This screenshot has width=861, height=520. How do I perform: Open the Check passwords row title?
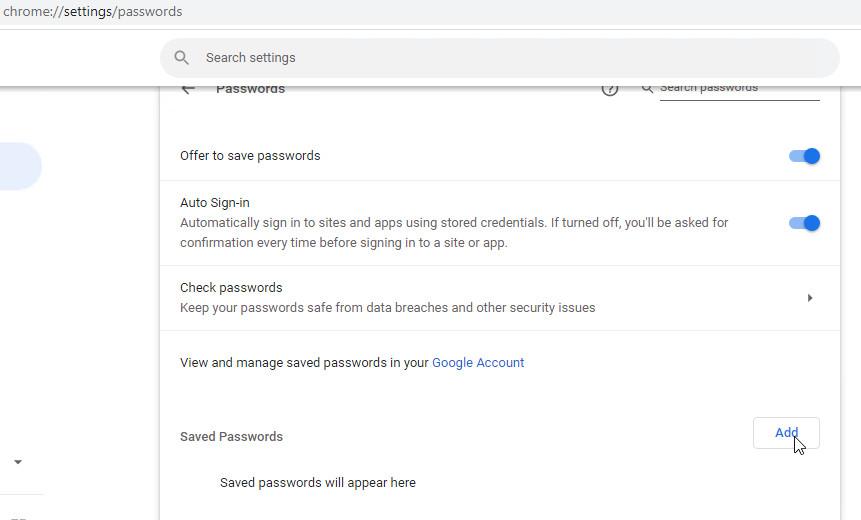click(231, 287)
